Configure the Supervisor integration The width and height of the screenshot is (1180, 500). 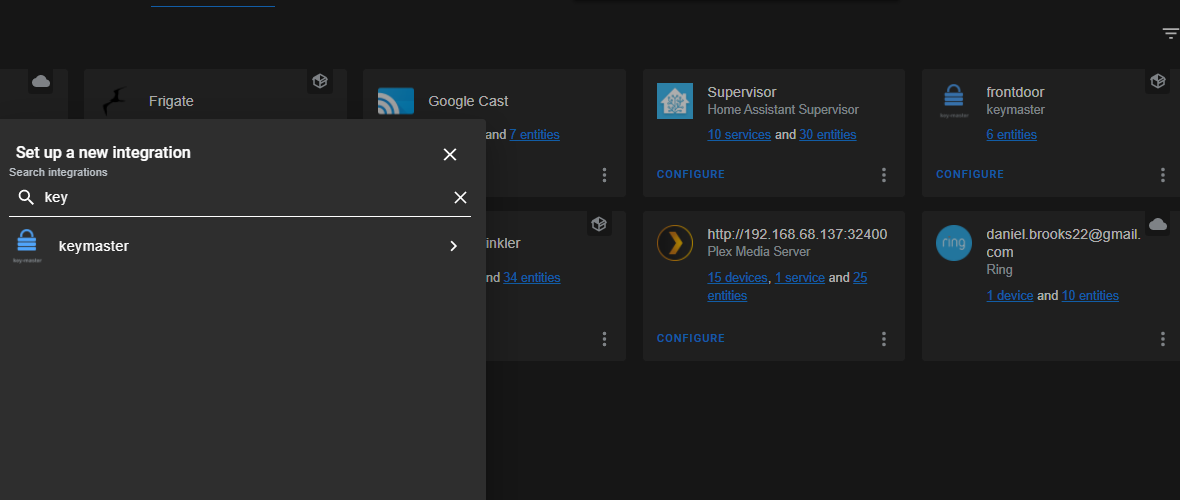point(691,174)
